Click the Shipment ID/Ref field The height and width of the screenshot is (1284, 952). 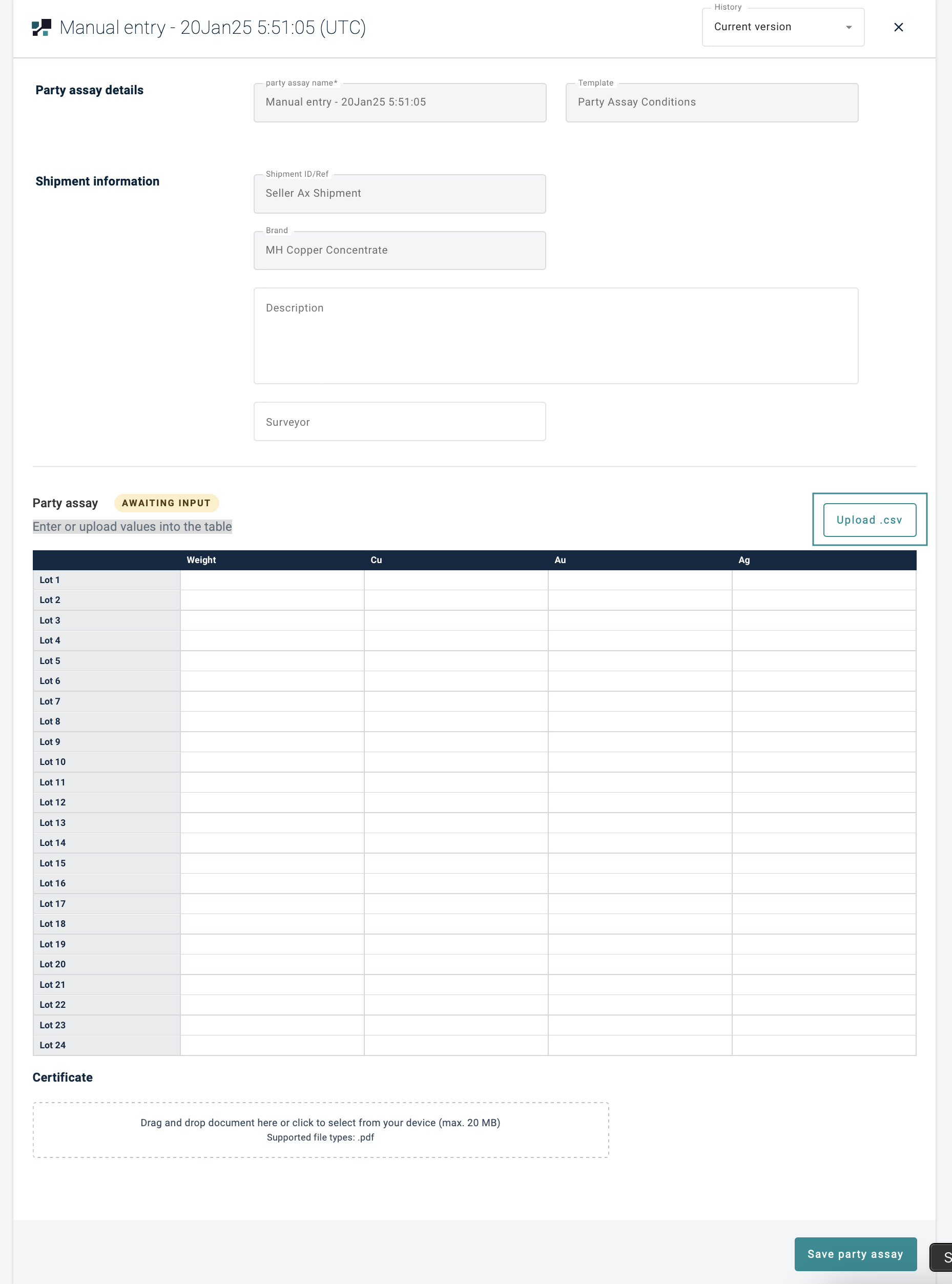[399, 194]
